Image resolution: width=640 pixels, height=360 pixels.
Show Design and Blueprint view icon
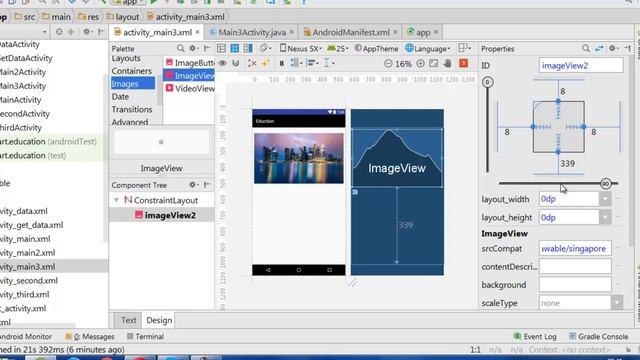point(248,49)
